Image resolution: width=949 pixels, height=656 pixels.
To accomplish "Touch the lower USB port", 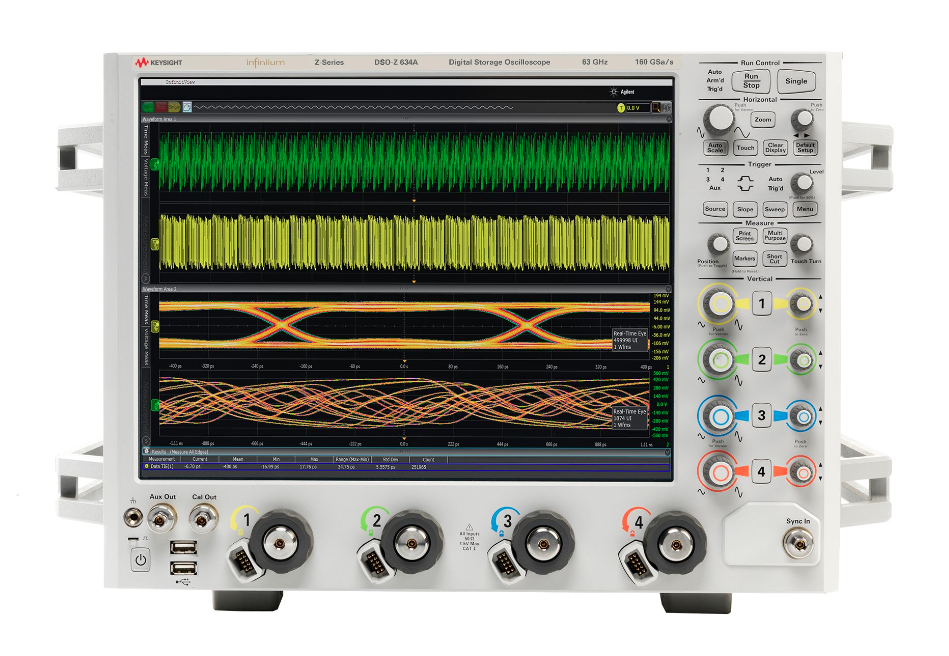I will click(x=183, y=568).
